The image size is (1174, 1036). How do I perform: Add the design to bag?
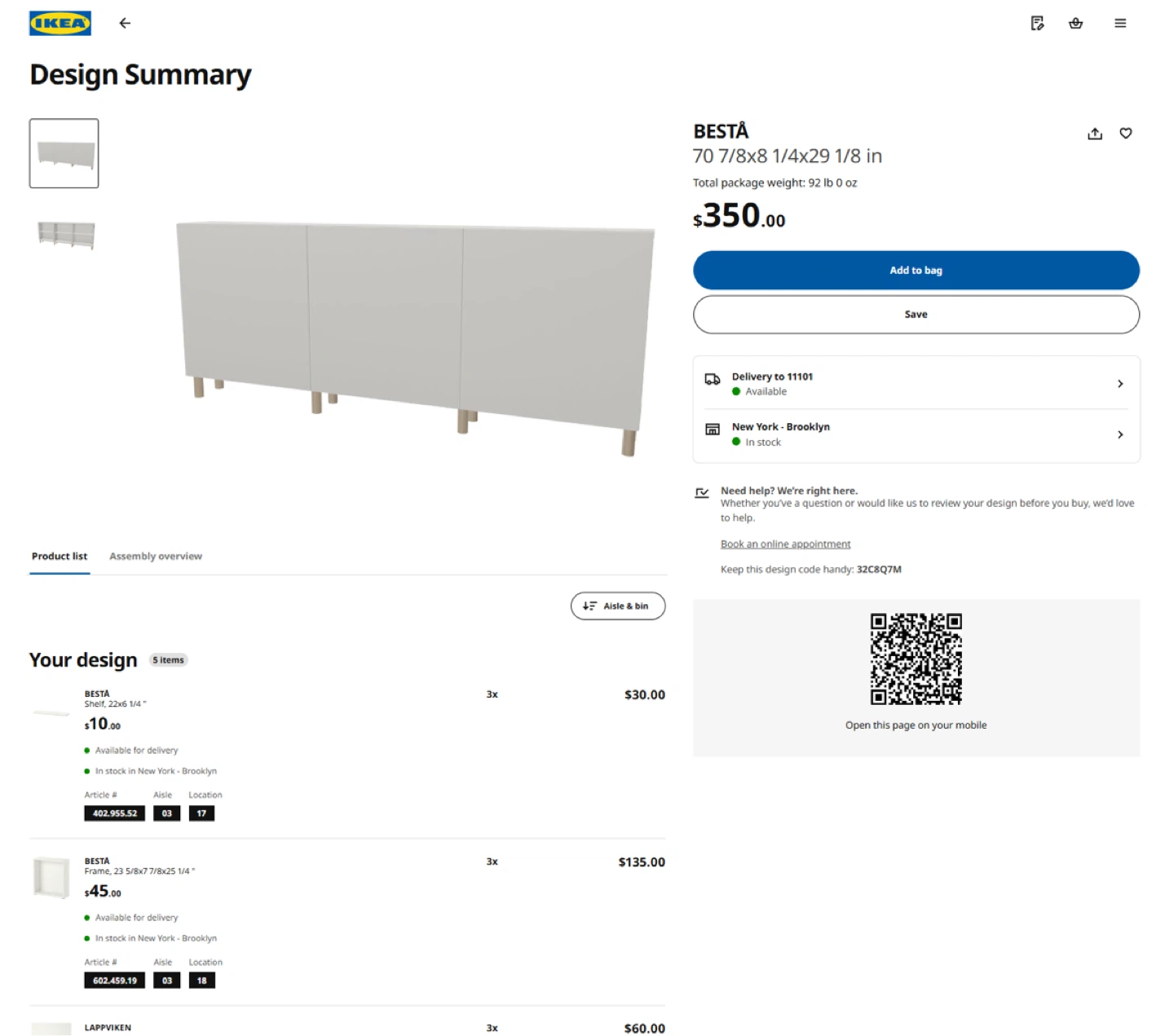coord(916,271)
